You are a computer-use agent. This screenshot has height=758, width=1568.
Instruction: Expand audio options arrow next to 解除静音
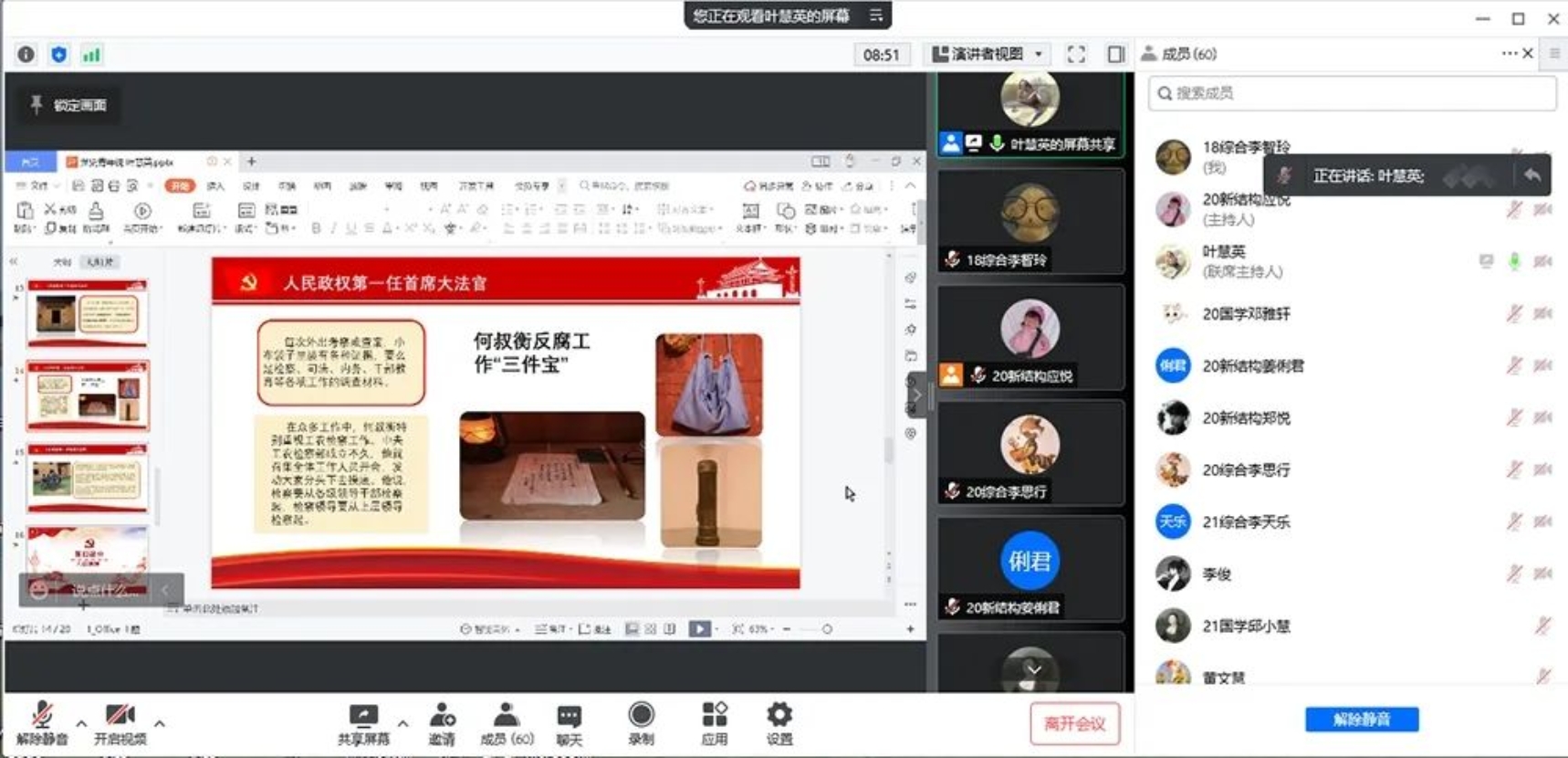click(x=81, y=723)
